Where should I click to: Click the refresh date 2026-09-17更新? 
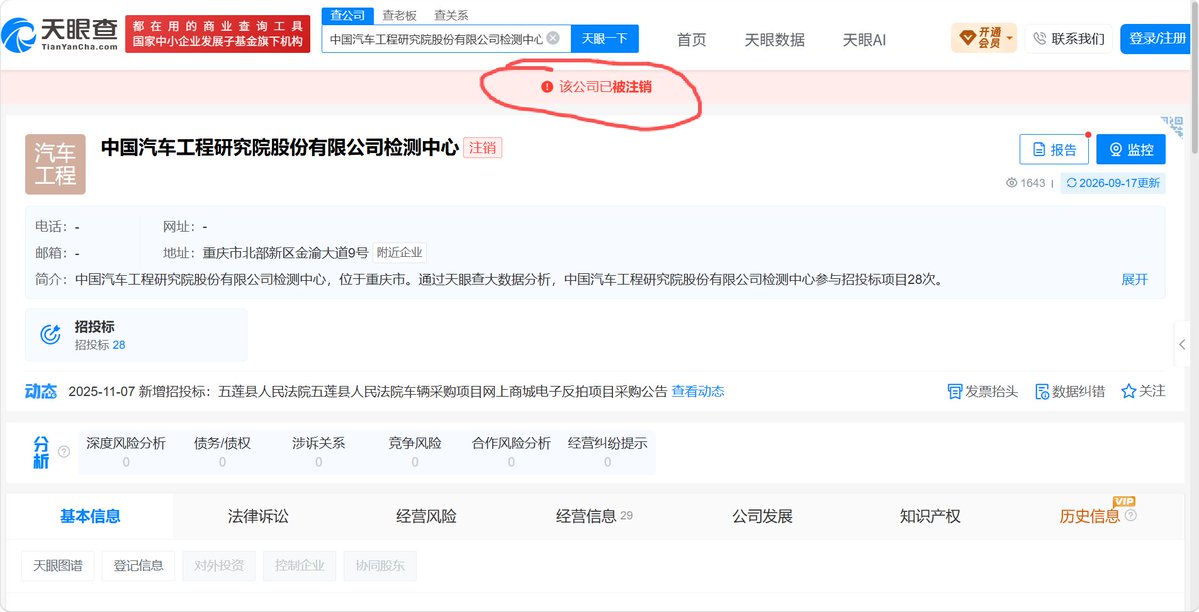click(x=1113, y=183)
